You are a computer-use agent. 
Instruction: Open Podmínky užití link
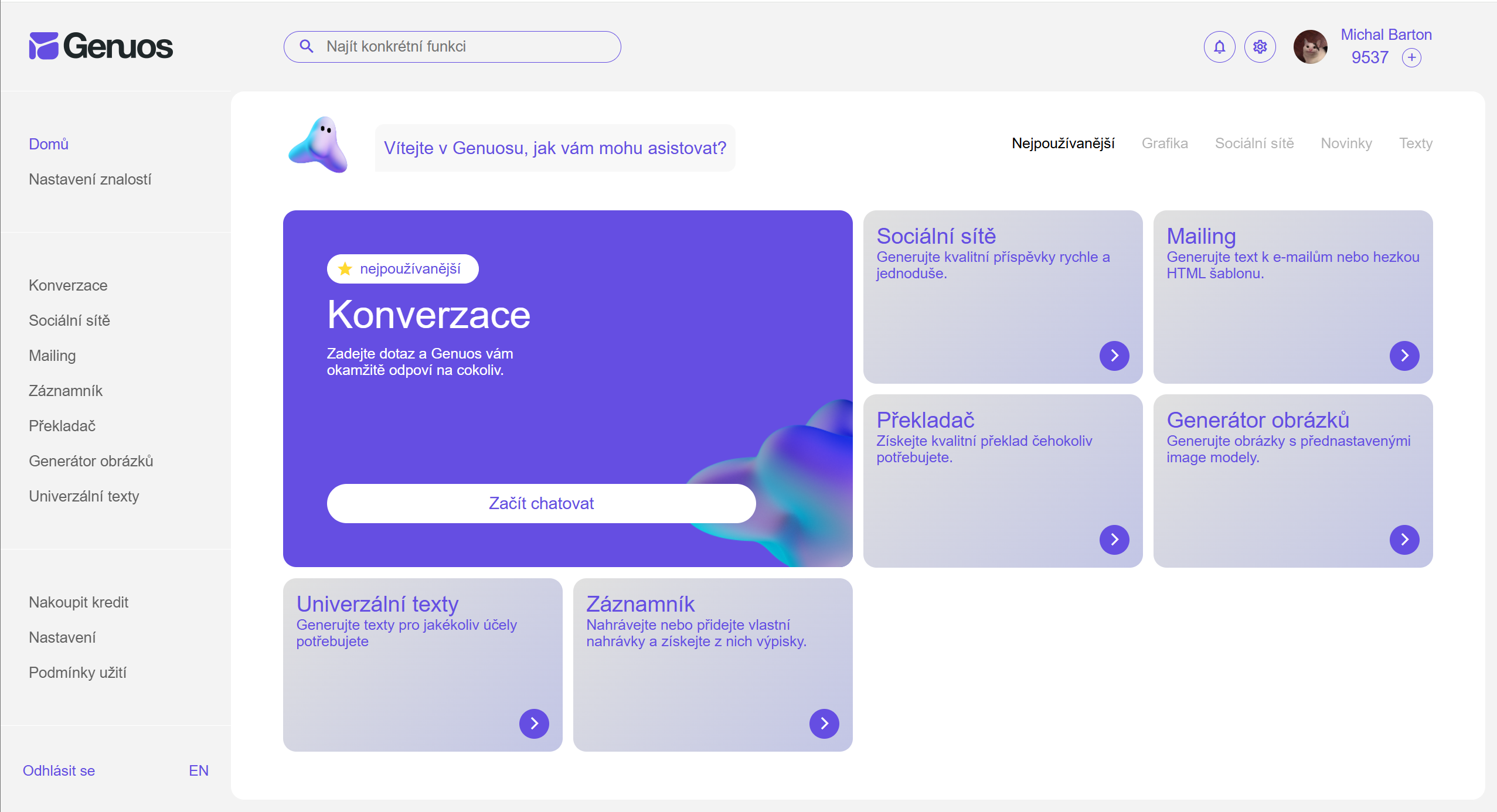pos(77,673)
